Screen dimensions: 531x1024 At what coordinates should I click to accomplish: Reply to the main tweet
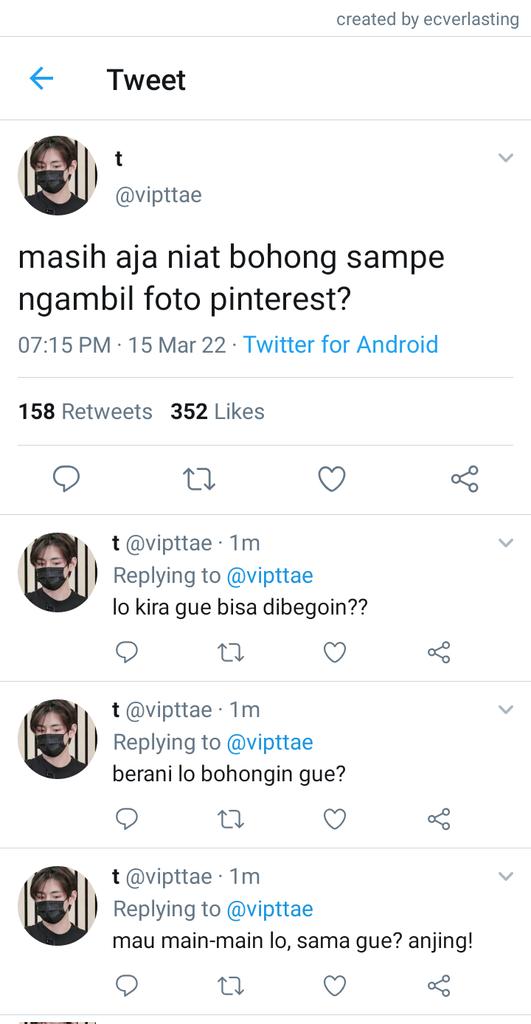click(66, 479)
